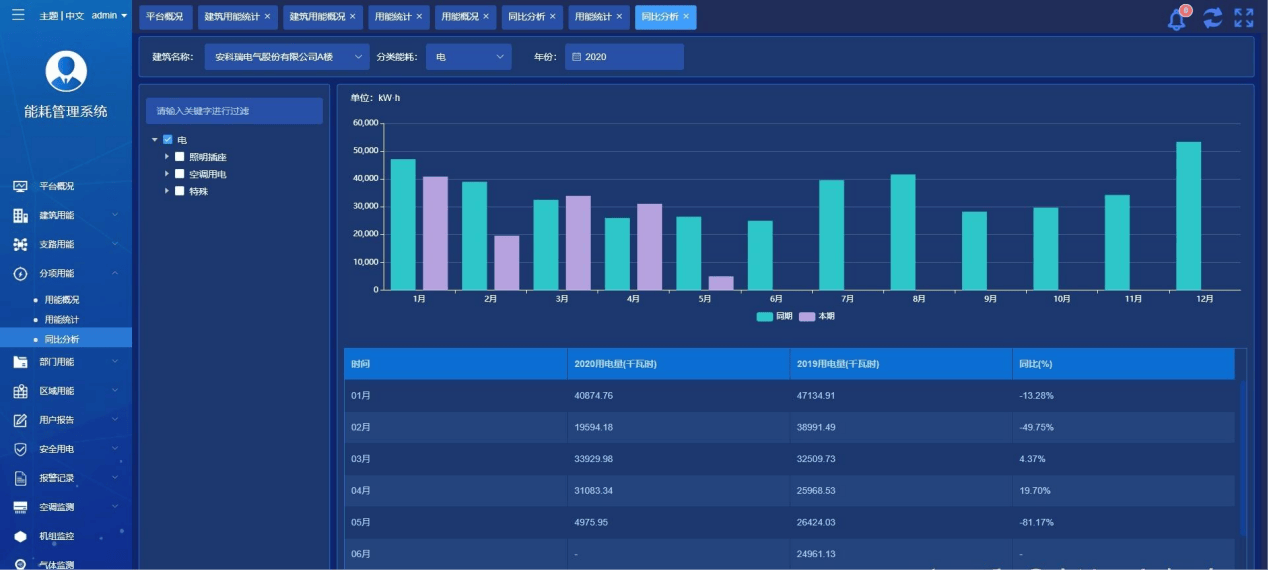Click the 安全用电 shield icon

click(x=20, y=449)
